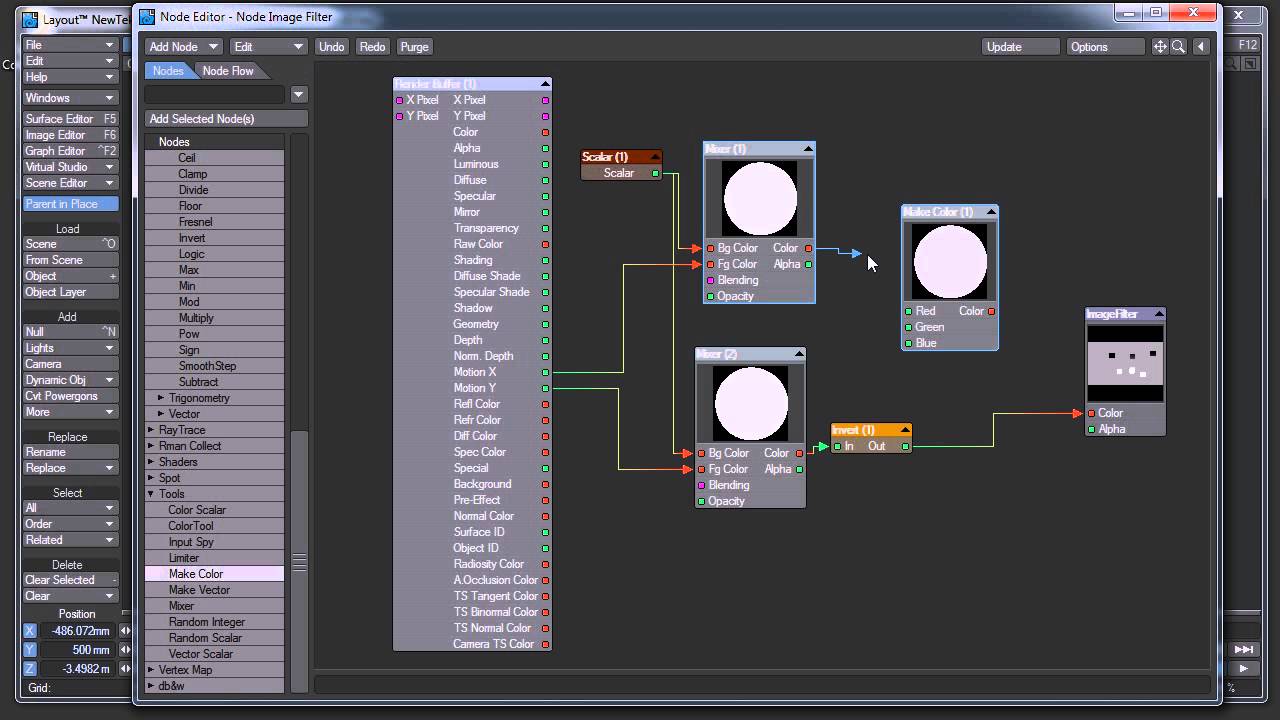Open the Add Node dropdown

click(183, 47)
